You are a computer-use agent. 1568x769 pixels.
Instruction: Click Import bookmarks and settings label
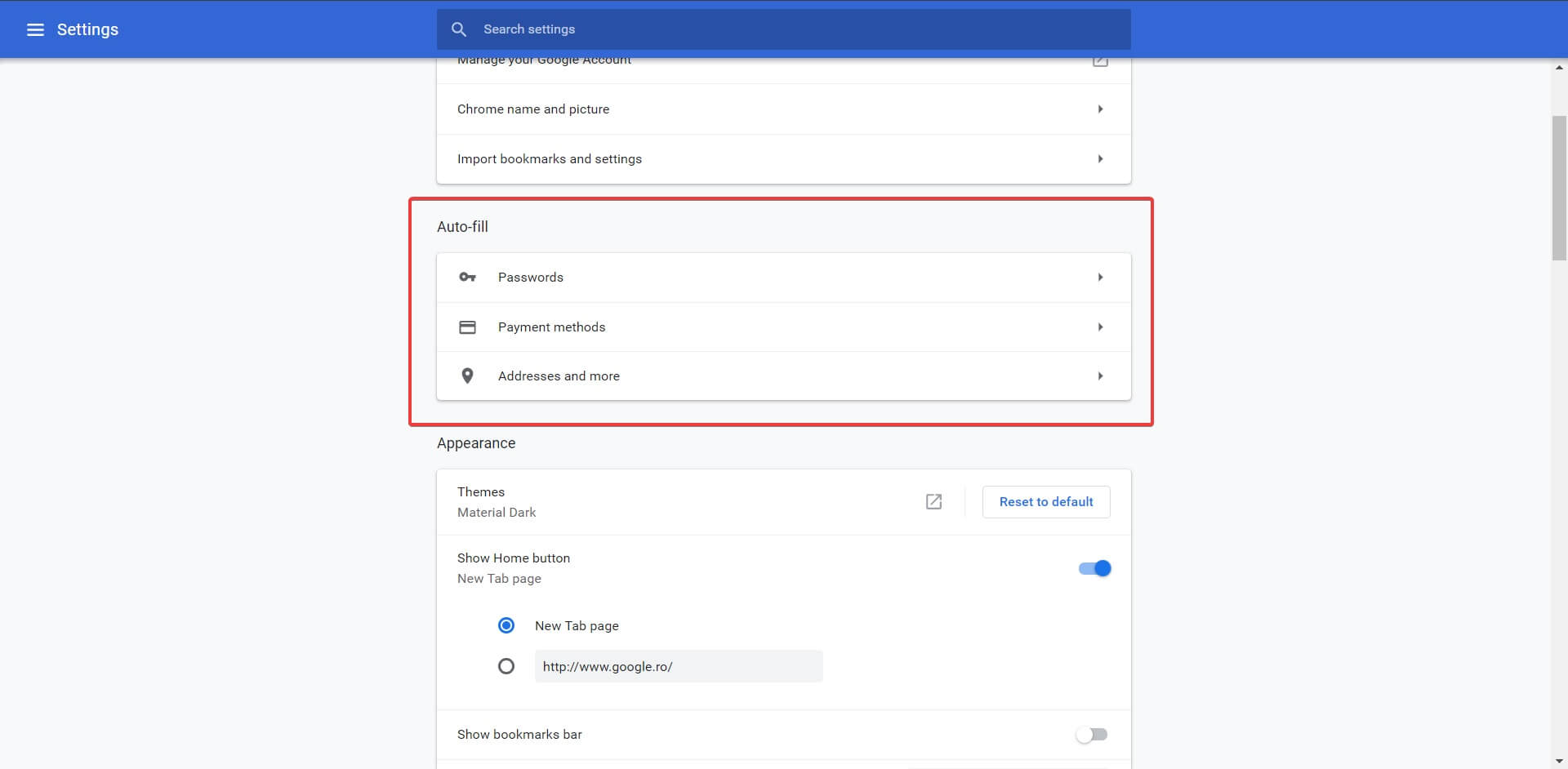click(x=550, y=159)
